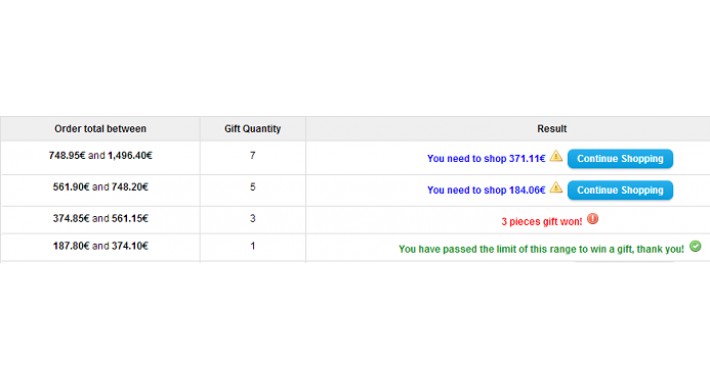Click Continue Shopping in the 7-gift row
This screenshot has height=380, width=710.
(x=620, y=159)
